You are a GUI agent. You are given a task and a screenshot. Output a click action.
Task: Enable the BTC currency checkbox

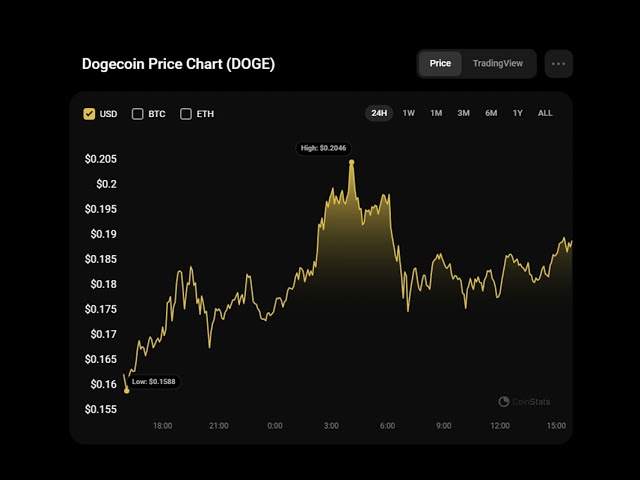[138, 114]
